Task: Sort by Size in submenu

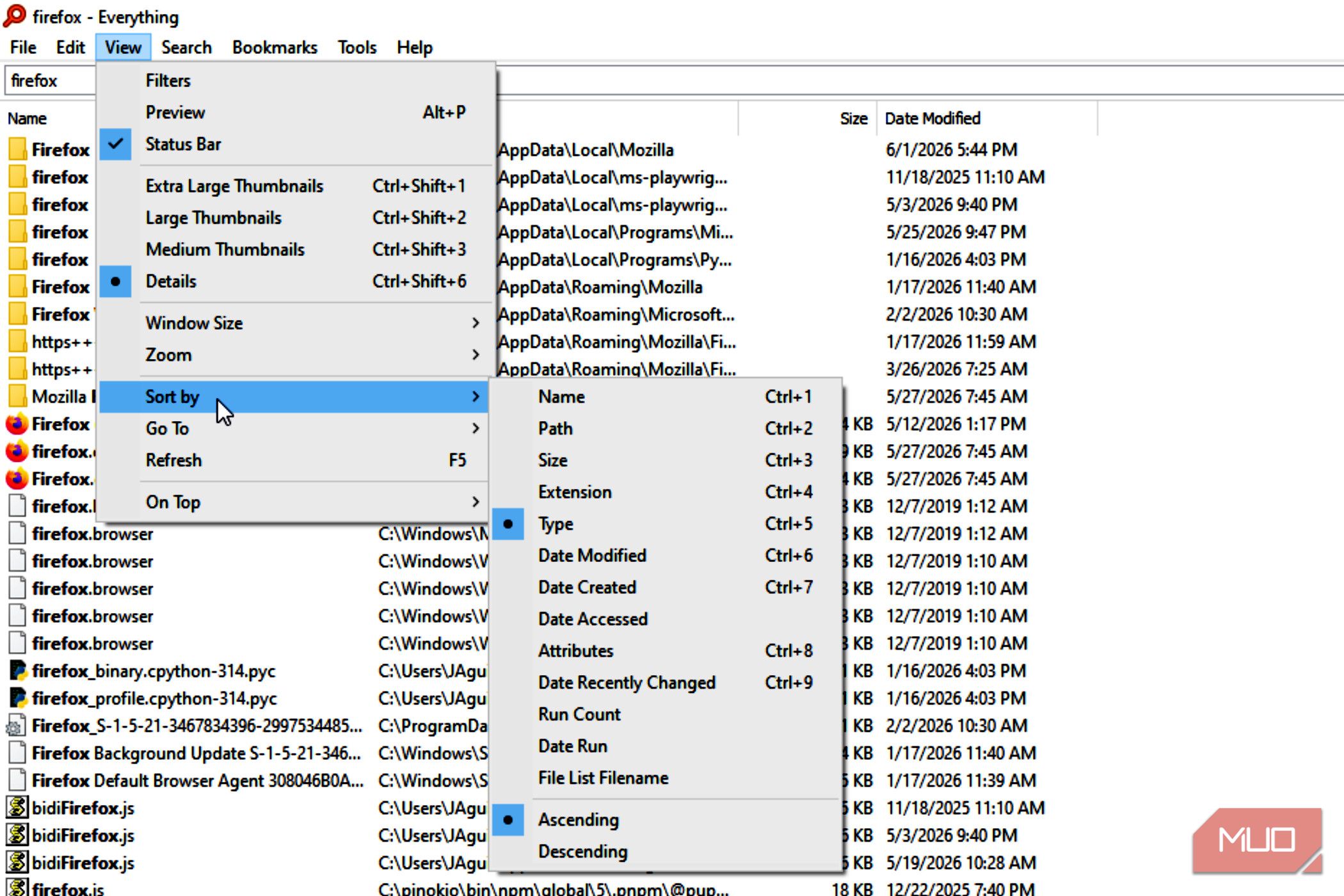Action: (666, 460)
